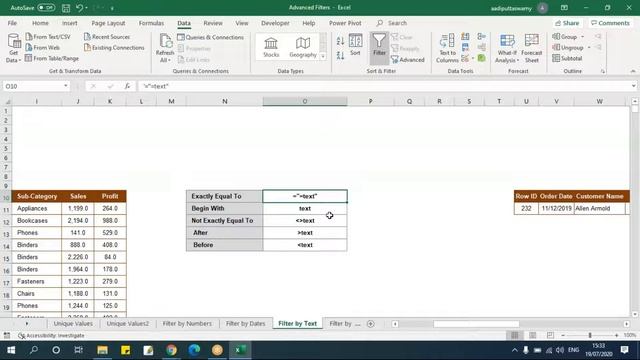The width and height of the screenshot is (640, 360).
Task: Open Recent Sources
Action: click(x=107, y=37)
